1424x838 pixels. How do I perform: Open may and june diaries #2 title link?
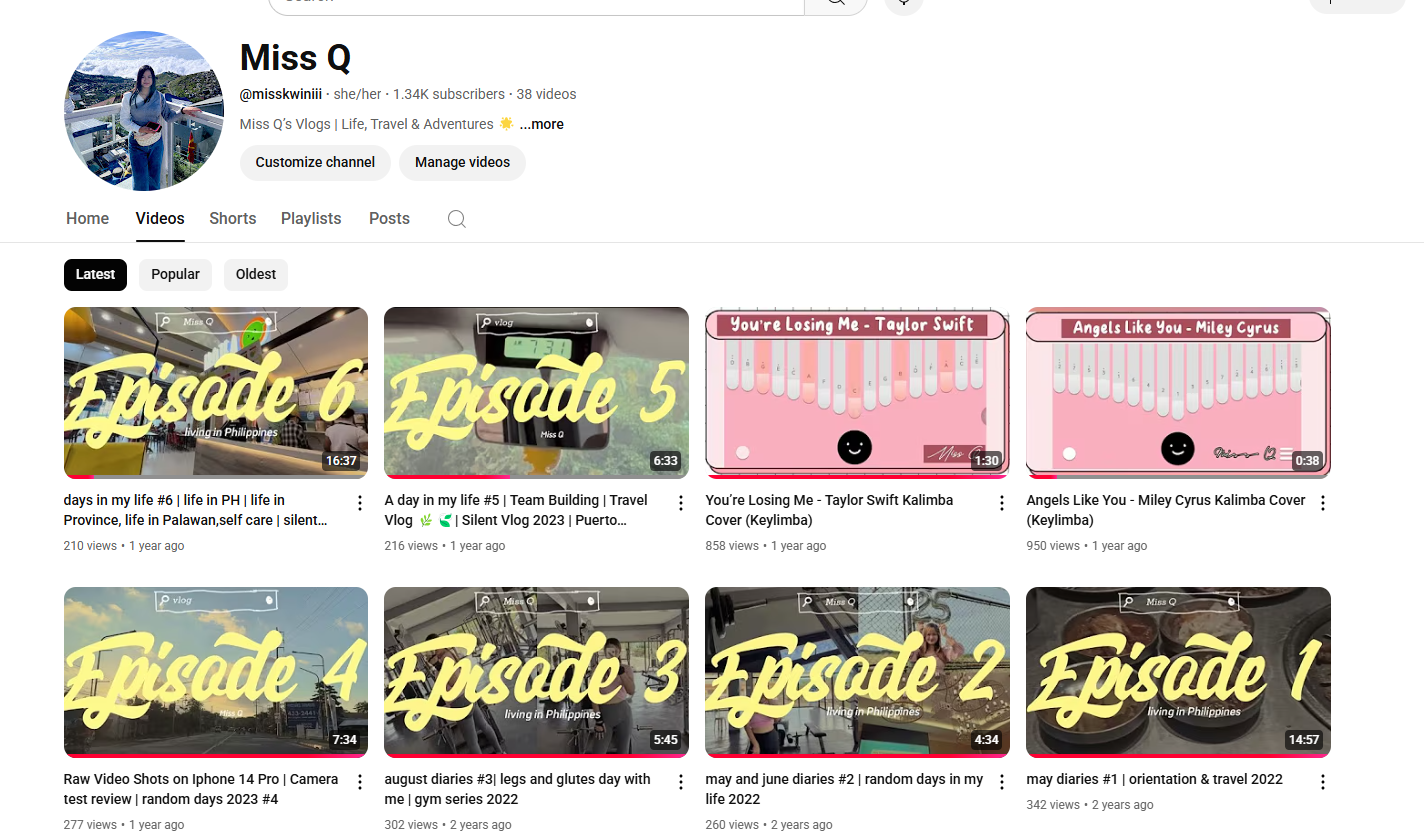coord(844,789)
